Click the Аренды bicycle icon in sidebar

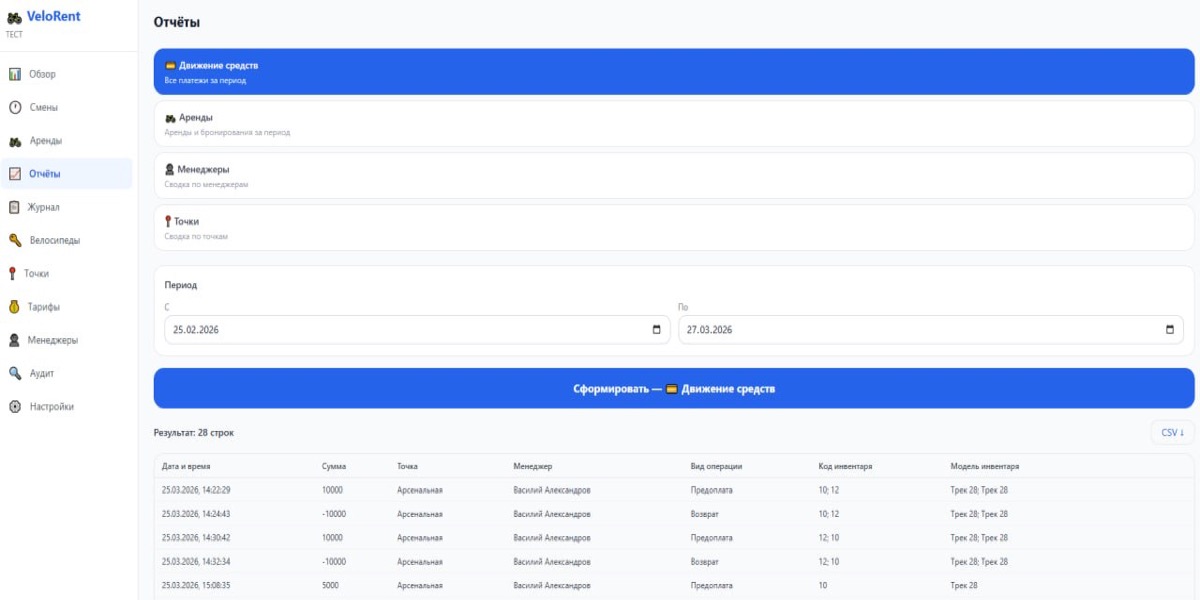point(15,141)
